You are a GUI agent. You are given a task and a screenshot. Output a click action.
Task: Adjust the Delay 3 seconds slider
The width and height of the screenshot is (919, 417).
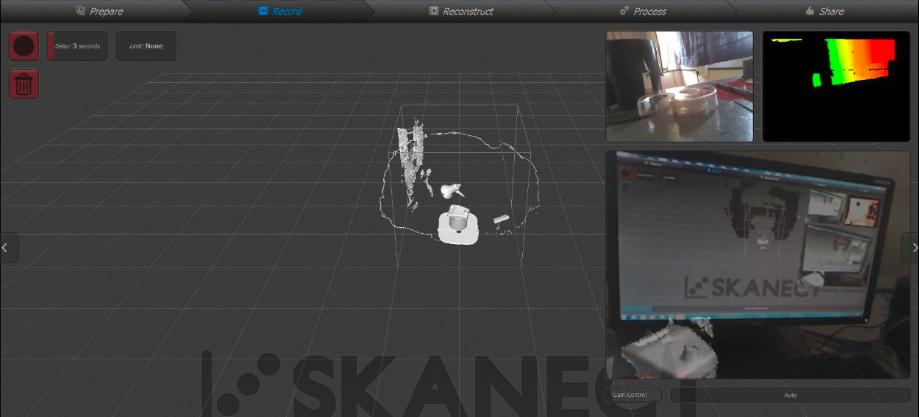click(x=77, y=46)
